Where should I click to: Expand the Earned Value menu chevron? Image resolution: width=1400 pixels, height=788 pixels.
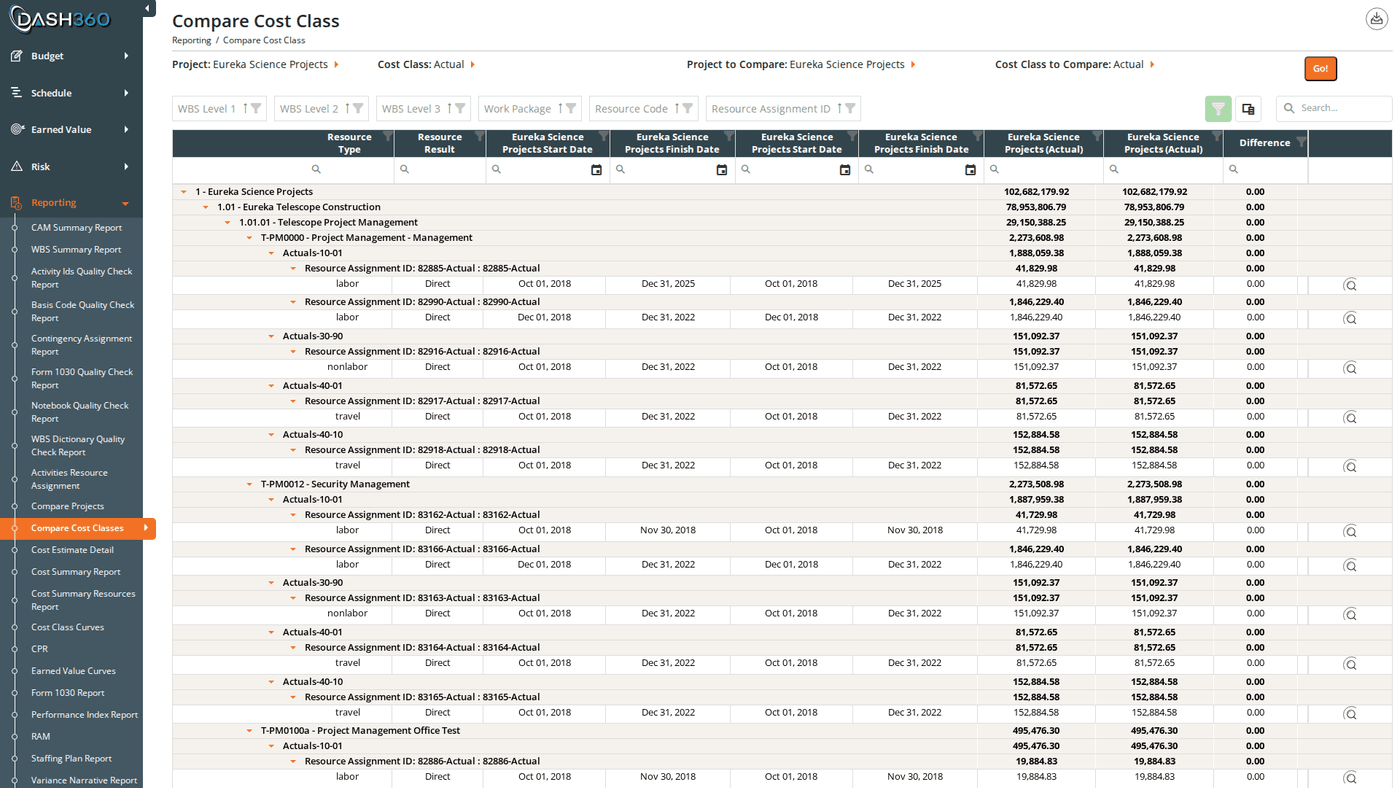(126, 129)
